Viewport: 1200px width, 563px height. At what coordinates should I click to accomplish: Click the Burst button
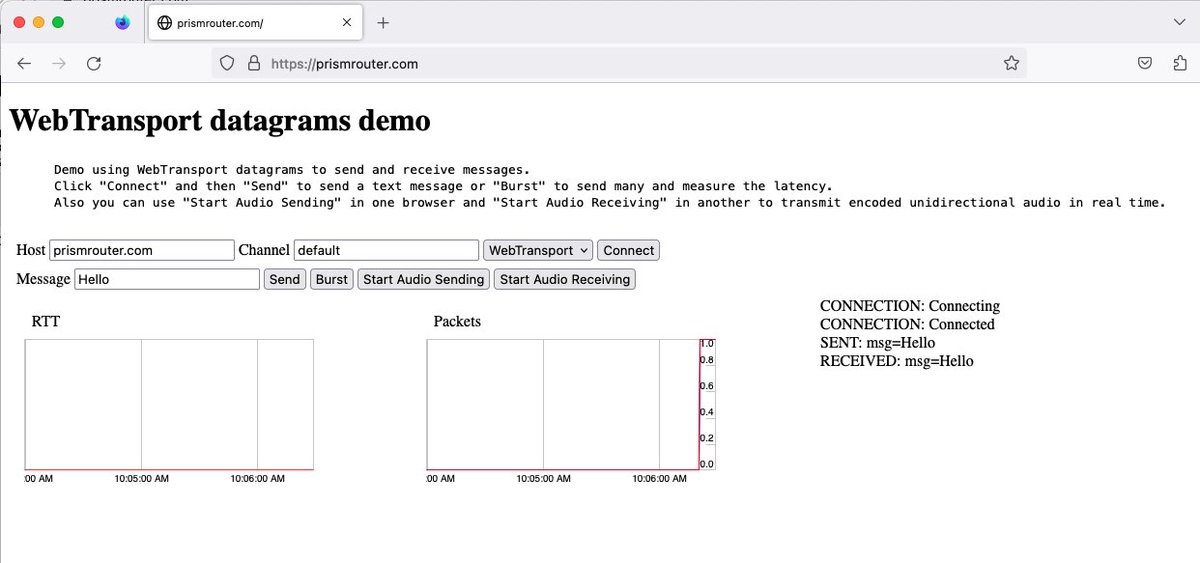tap(332, 279)
